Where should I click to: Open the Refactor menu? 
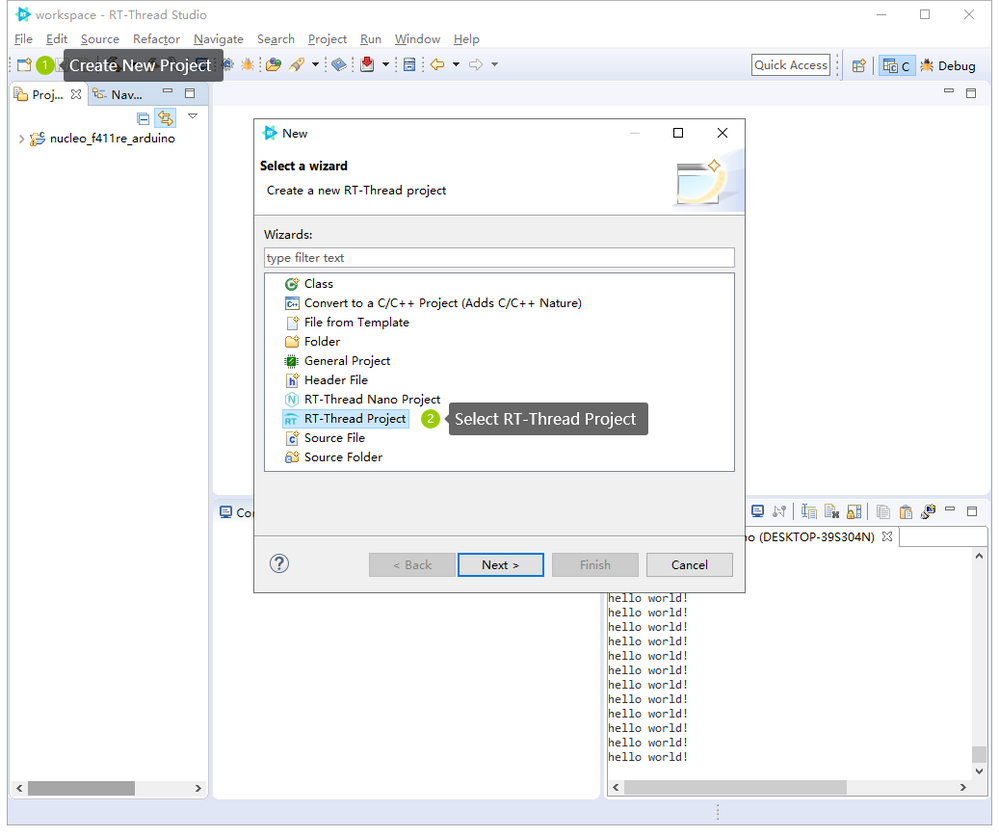[x=156, y=39]
